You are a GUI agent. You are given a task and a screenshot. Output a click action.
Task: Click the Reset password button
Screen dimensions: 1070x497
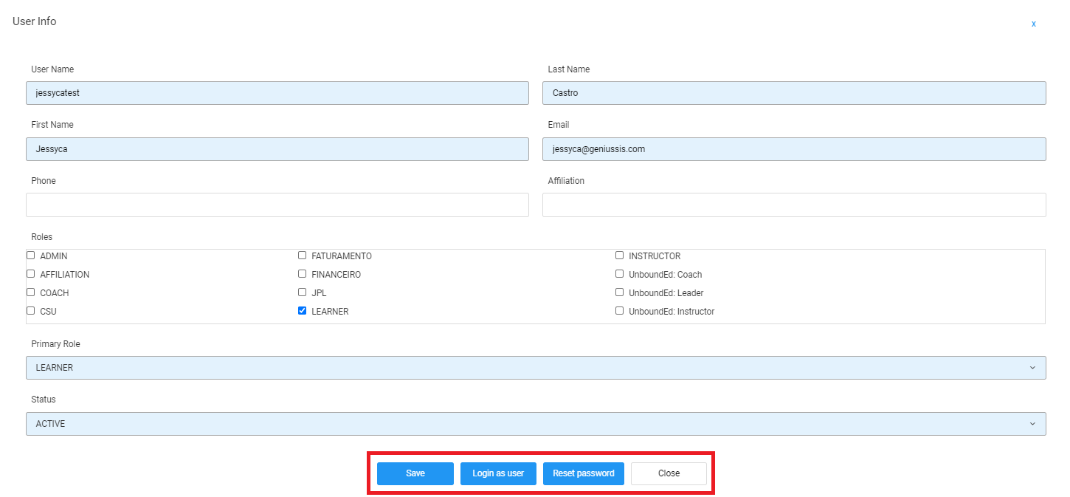click(584, 473)
